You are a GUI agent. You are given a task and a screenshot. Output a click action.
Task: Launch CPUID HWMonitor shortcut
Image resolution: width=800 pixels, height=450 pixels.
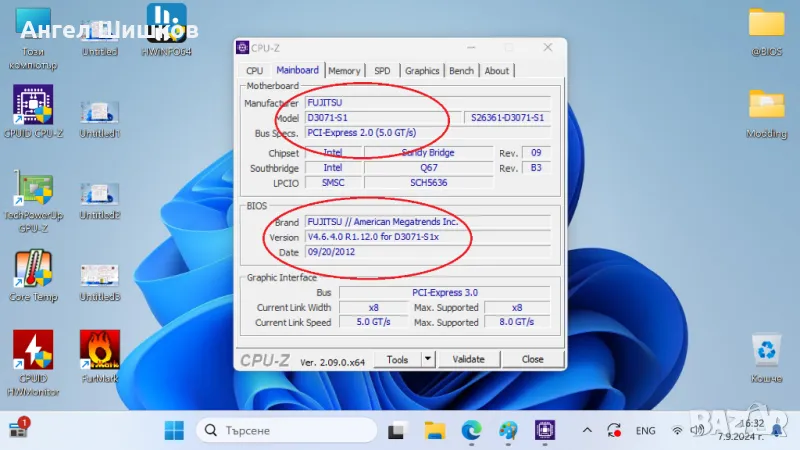pyautogui.click(x=33, y=351)
